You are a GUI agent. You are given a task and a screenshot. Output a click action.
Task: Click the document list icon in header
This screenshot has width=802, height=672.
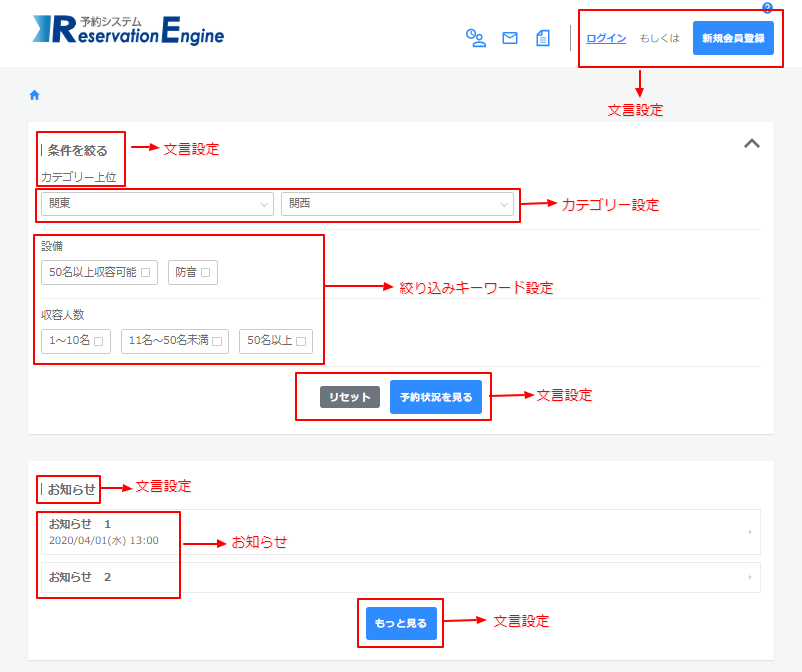[x=543, y=38]
